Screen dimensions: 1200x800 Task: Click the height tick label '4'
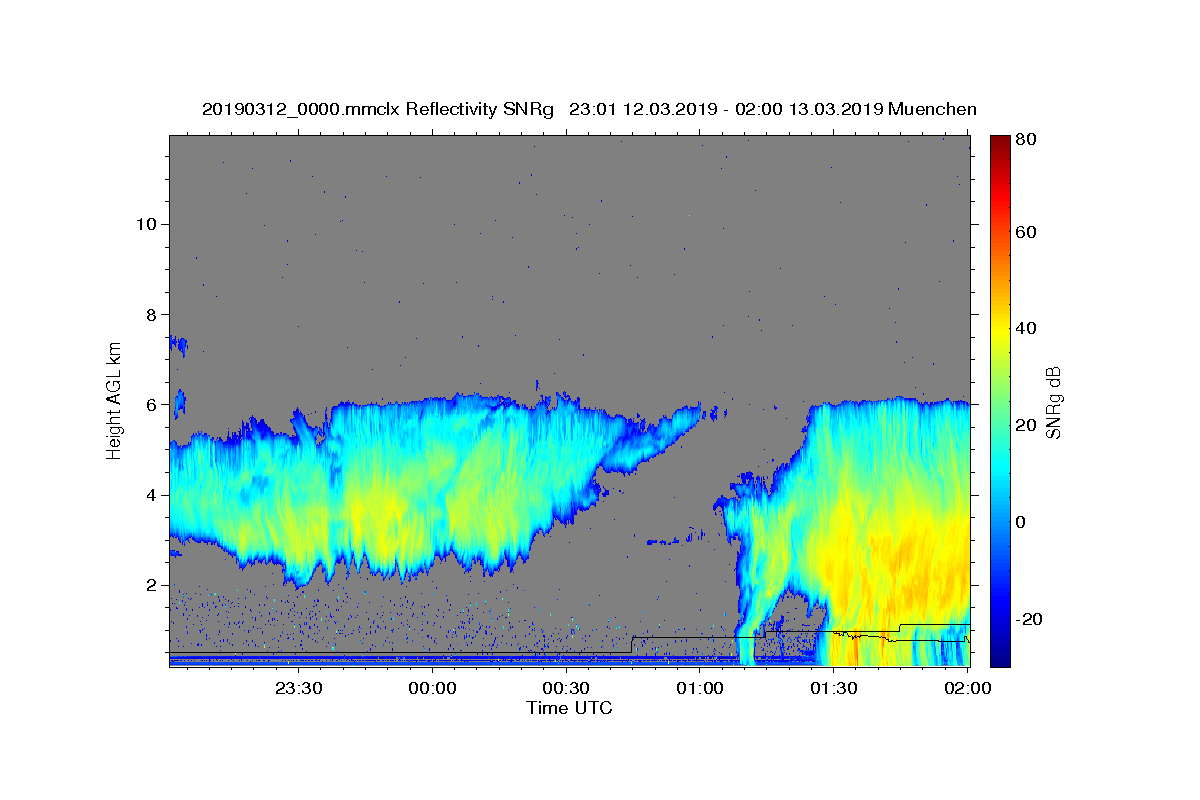coord(151,495)
